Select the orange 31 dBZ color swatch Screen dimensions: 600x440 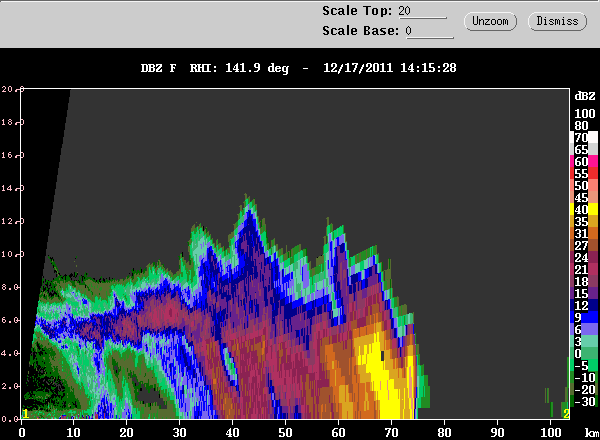point(593,233)
